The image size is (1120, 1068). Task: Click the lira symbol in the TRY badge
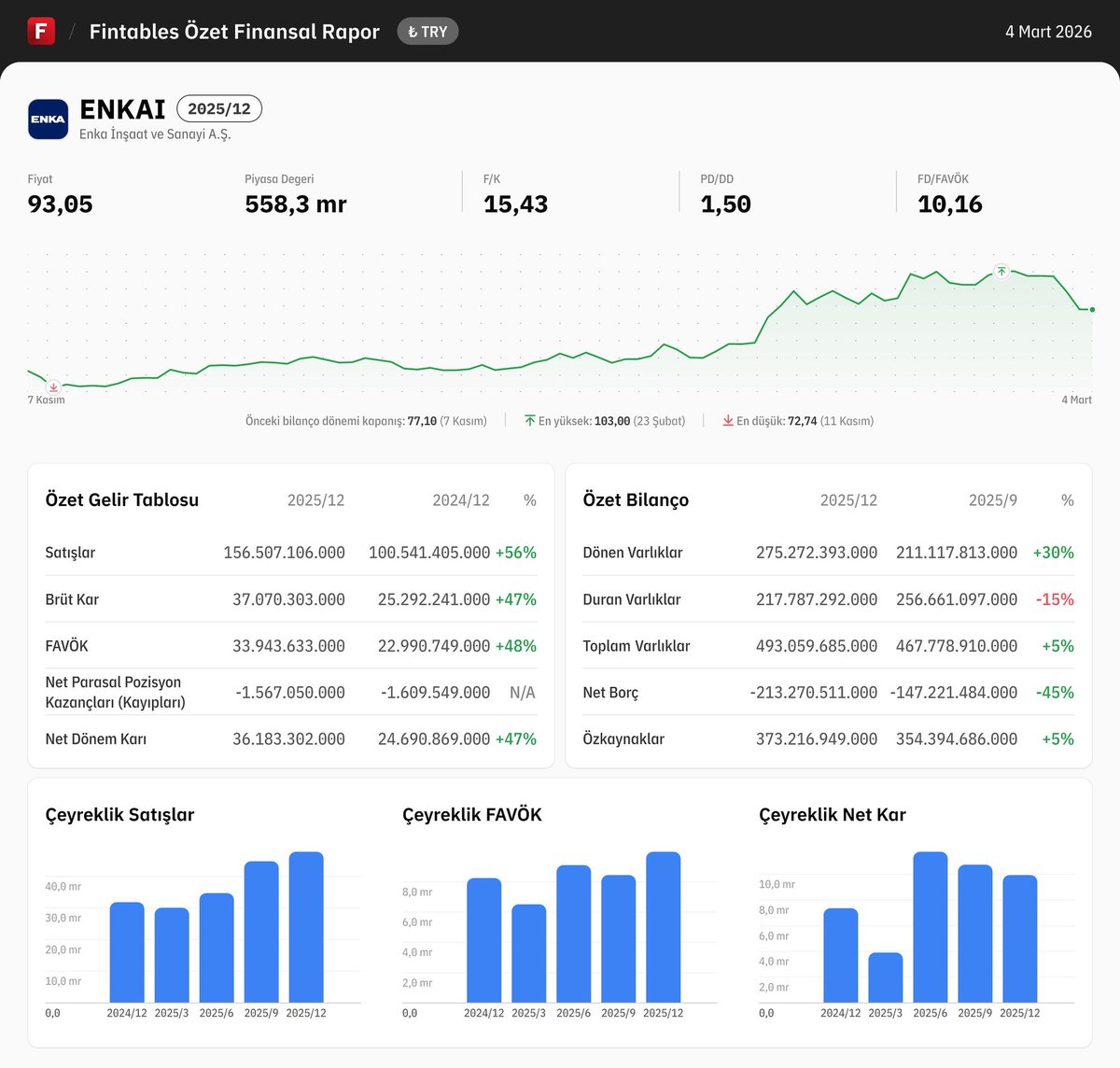(x=413, y=32)
